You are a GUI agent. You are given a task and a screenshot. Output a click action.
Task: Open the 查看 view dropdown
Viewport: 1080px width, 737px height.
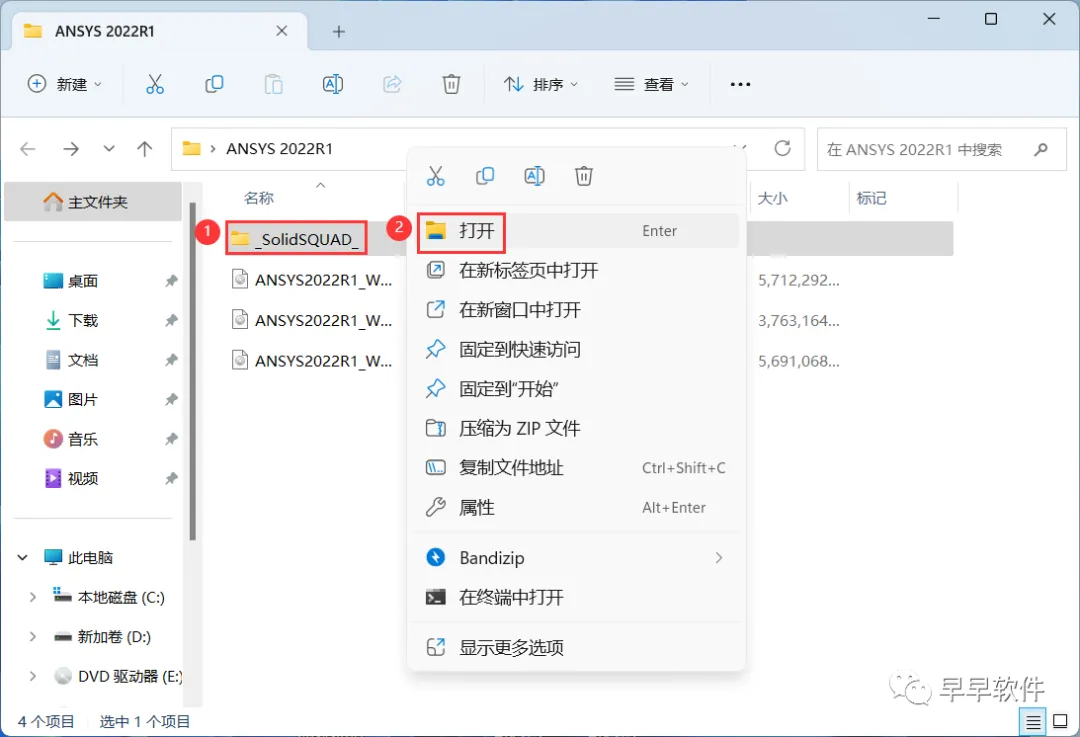pyautogui.click(x=652, y=84)
